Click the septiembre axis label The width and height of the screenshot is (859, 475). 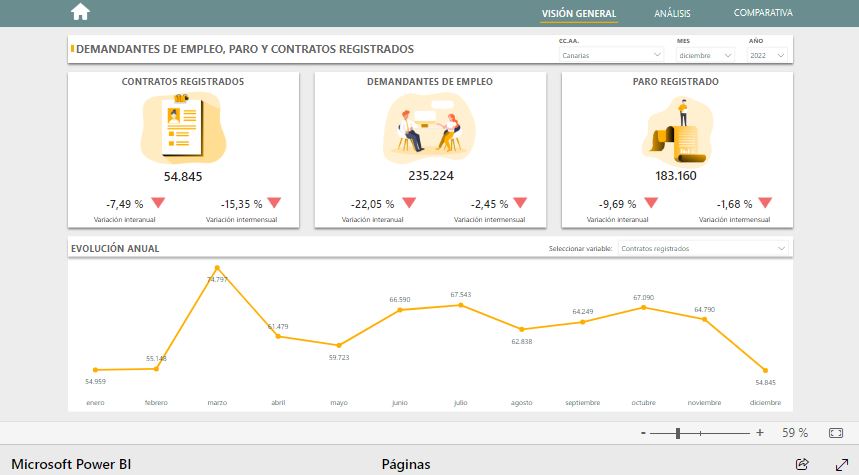point(583,403)
